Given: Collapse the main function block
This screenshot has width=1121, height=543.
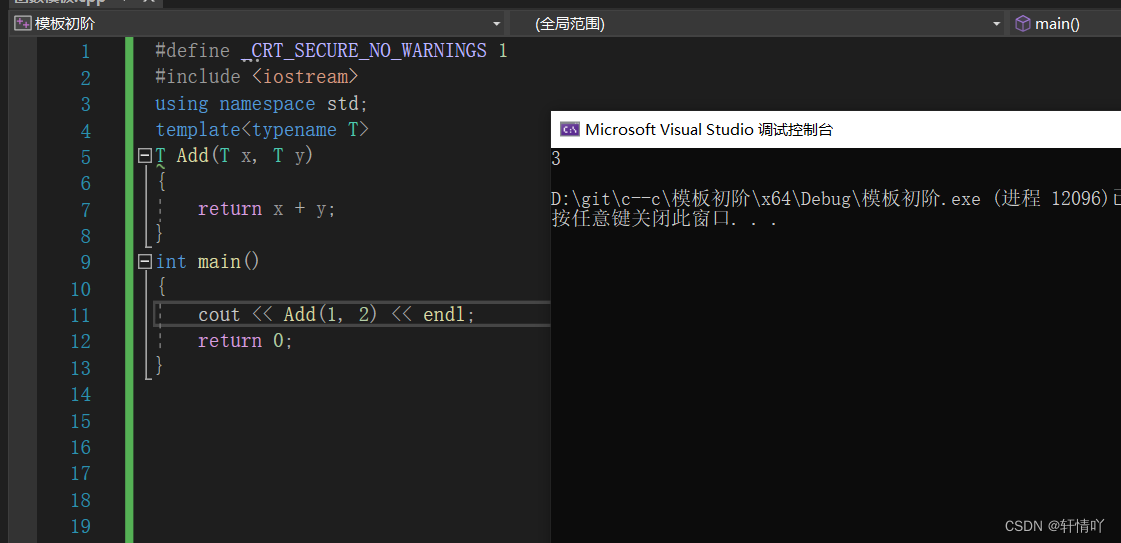Looking at the screenshot, I should click(x=144, y=262).
